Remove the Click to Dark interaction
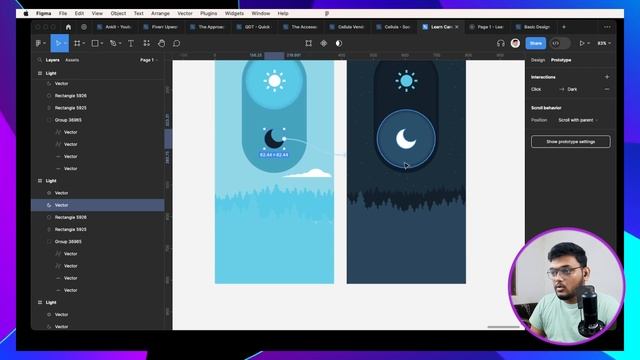This screenshot has height=360, width=640. (x=607, y=89)
